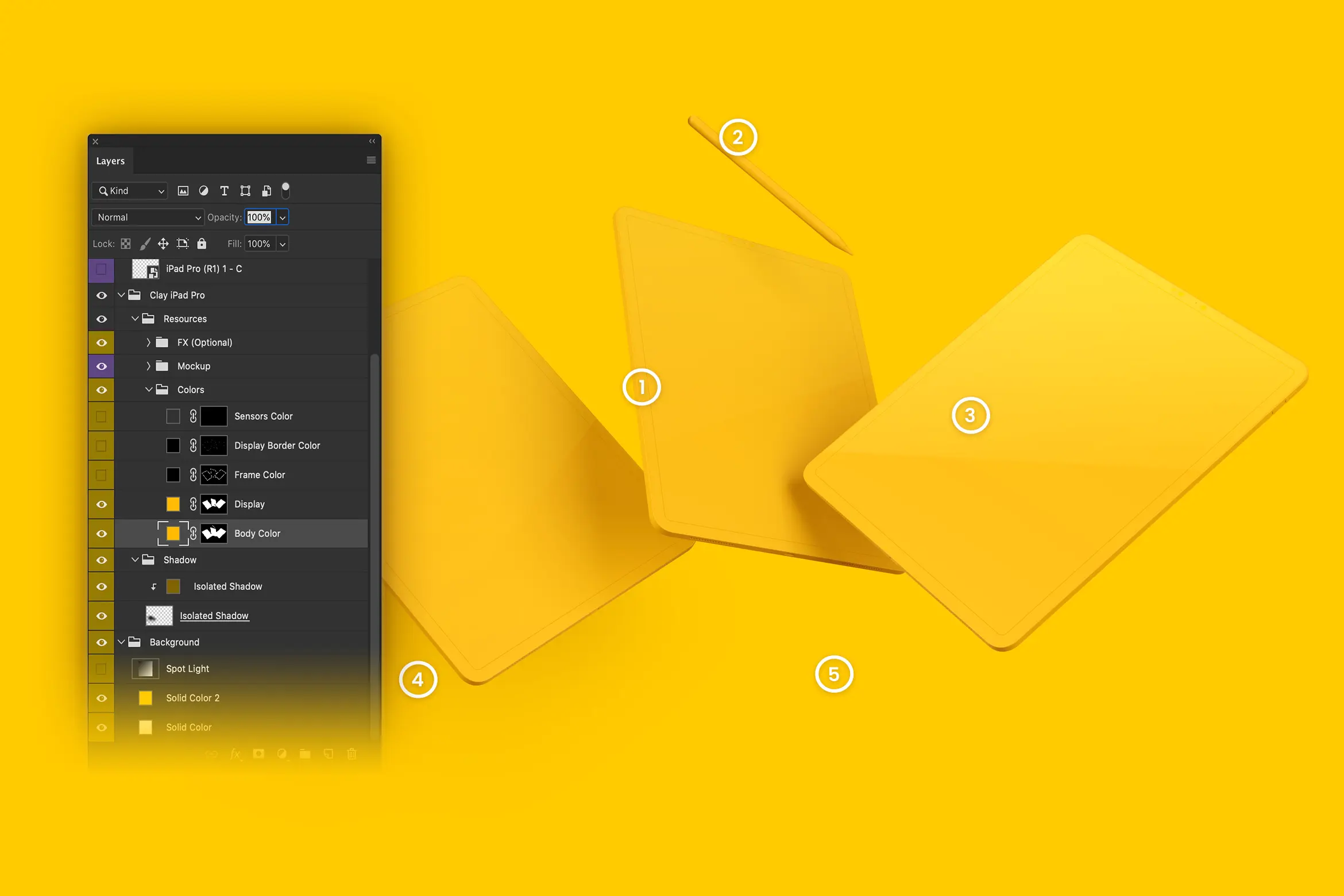Image resolution: width=1344 pixels, height=896 pixels.
Task: Click link icon on Frame Color layer
Action: click(193, 474)
